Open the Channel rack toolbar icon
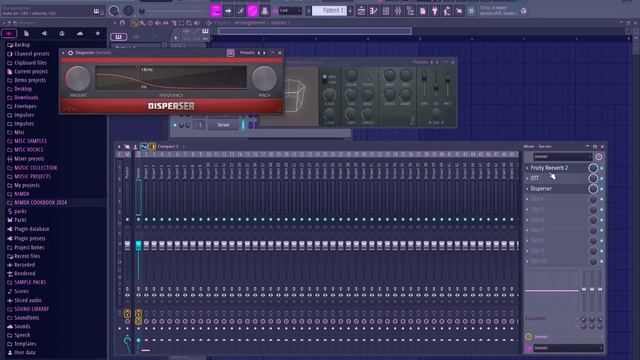The height and width of the screenshot is (360, 640). point(386,11)
